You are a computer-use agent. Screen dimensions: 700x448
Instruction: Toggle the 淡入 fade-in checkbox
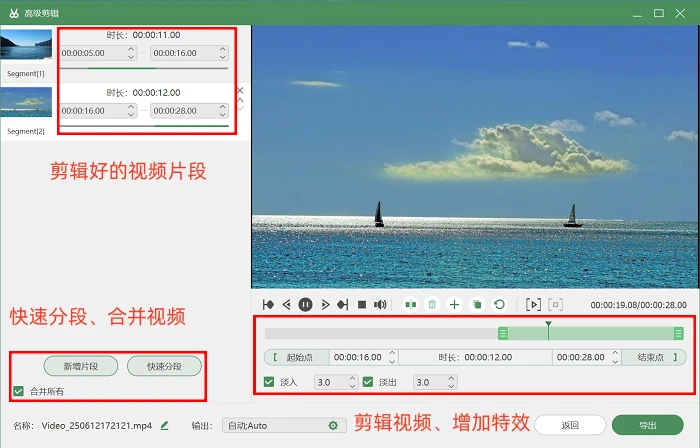coord(269,382)
